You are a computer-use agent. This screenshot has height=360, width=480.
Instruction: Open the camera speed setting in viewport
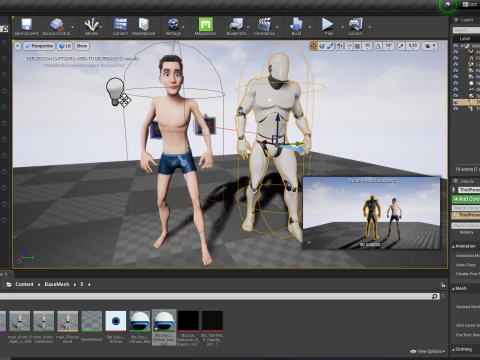tap(430, 46)
